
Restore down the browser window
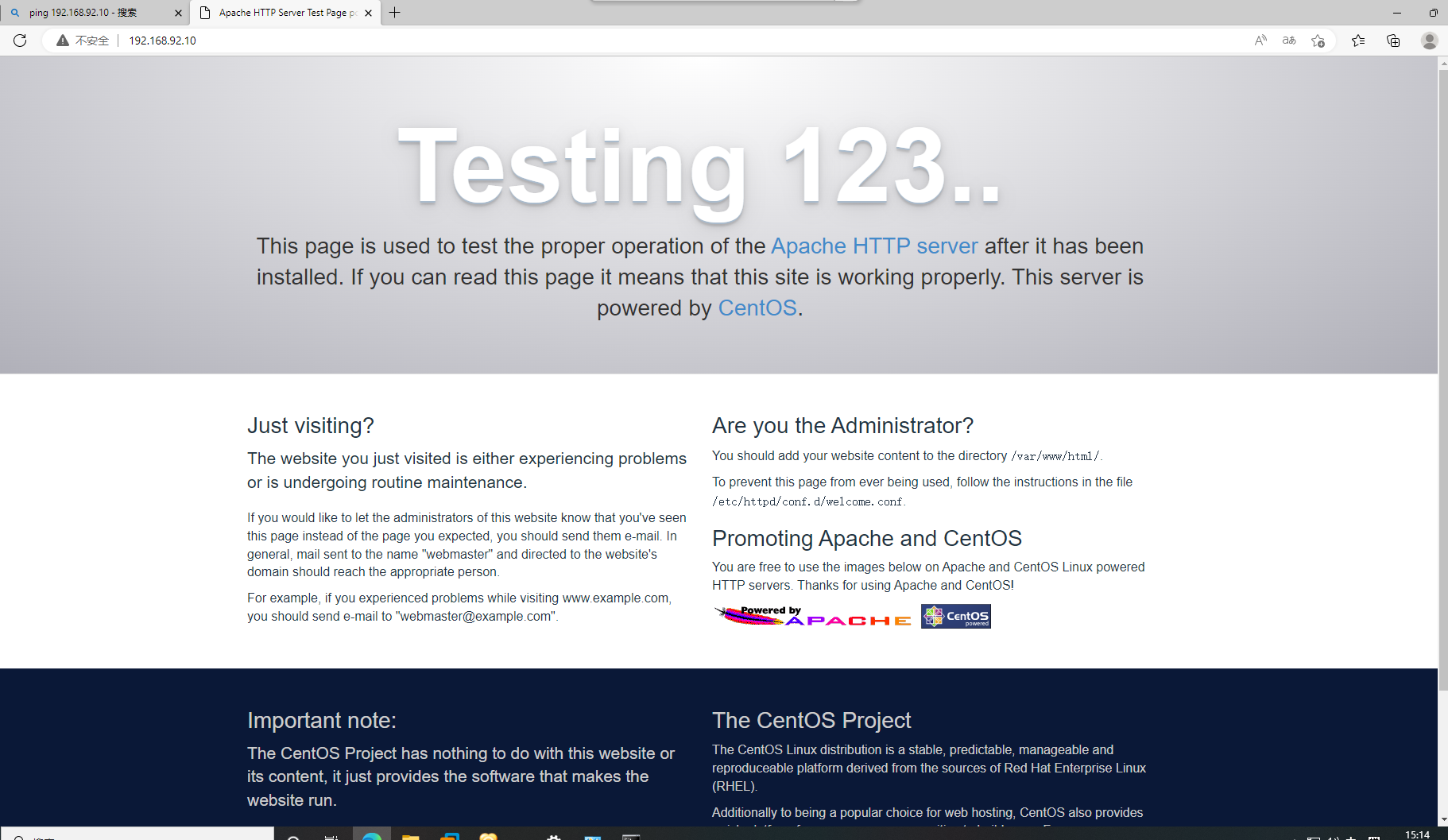[x=1433, y=13]
